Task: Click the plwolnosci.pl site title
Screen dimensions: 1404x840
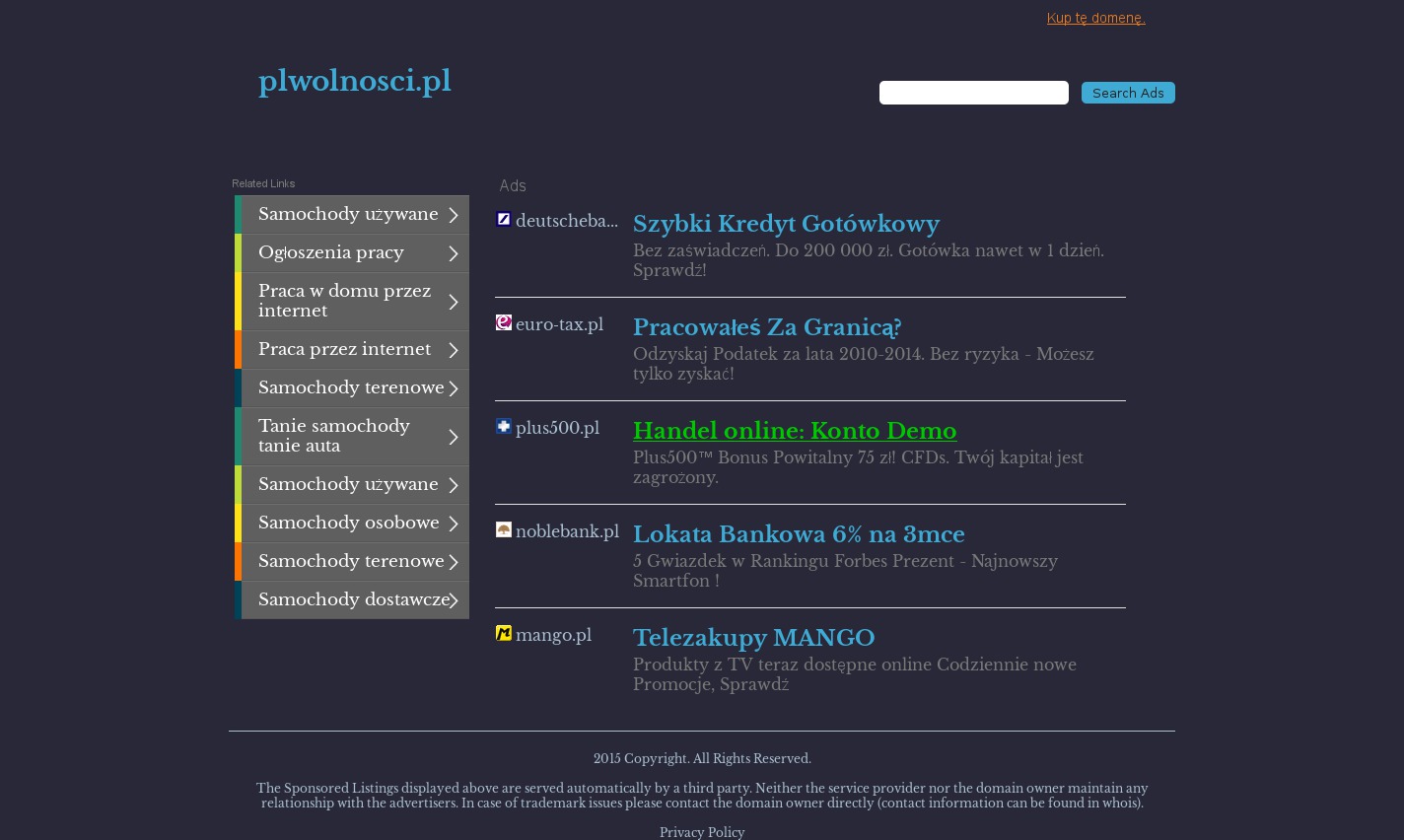Action: pyautogui.click(x=354, y=81)
